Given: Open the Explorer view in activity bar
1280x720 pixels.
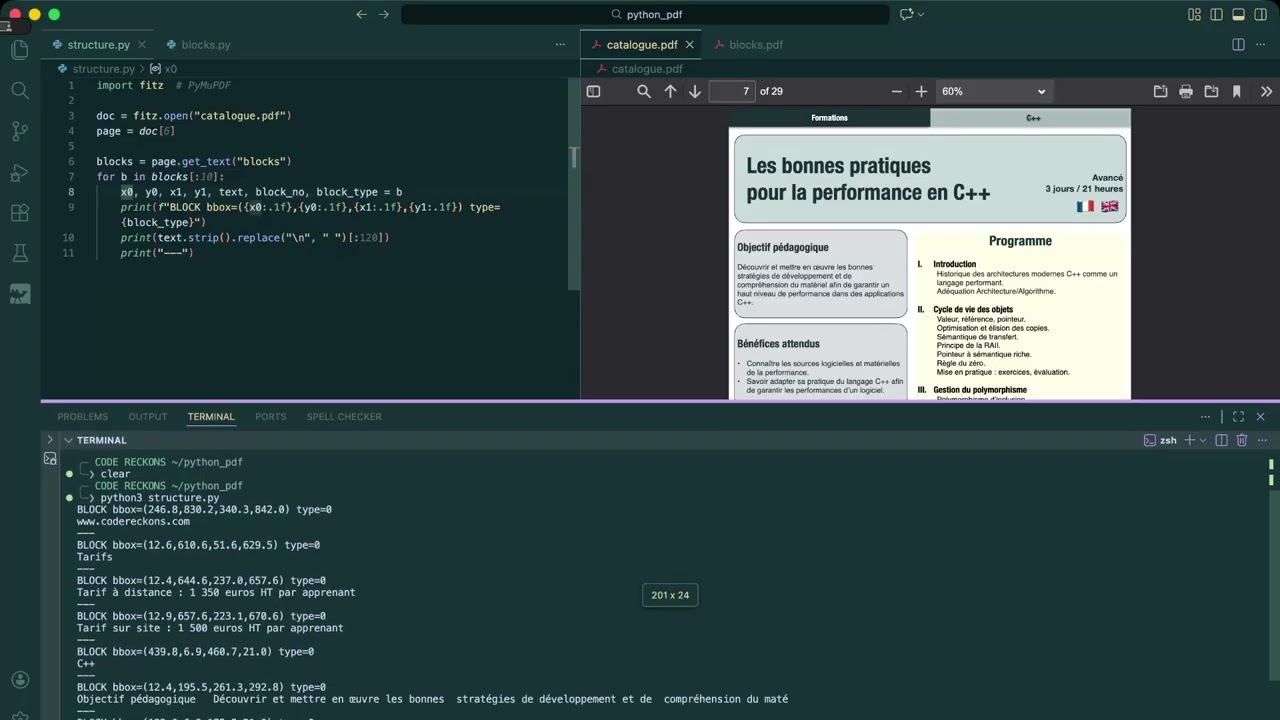Looking at the screenshot, I should (x=19, y=50).
